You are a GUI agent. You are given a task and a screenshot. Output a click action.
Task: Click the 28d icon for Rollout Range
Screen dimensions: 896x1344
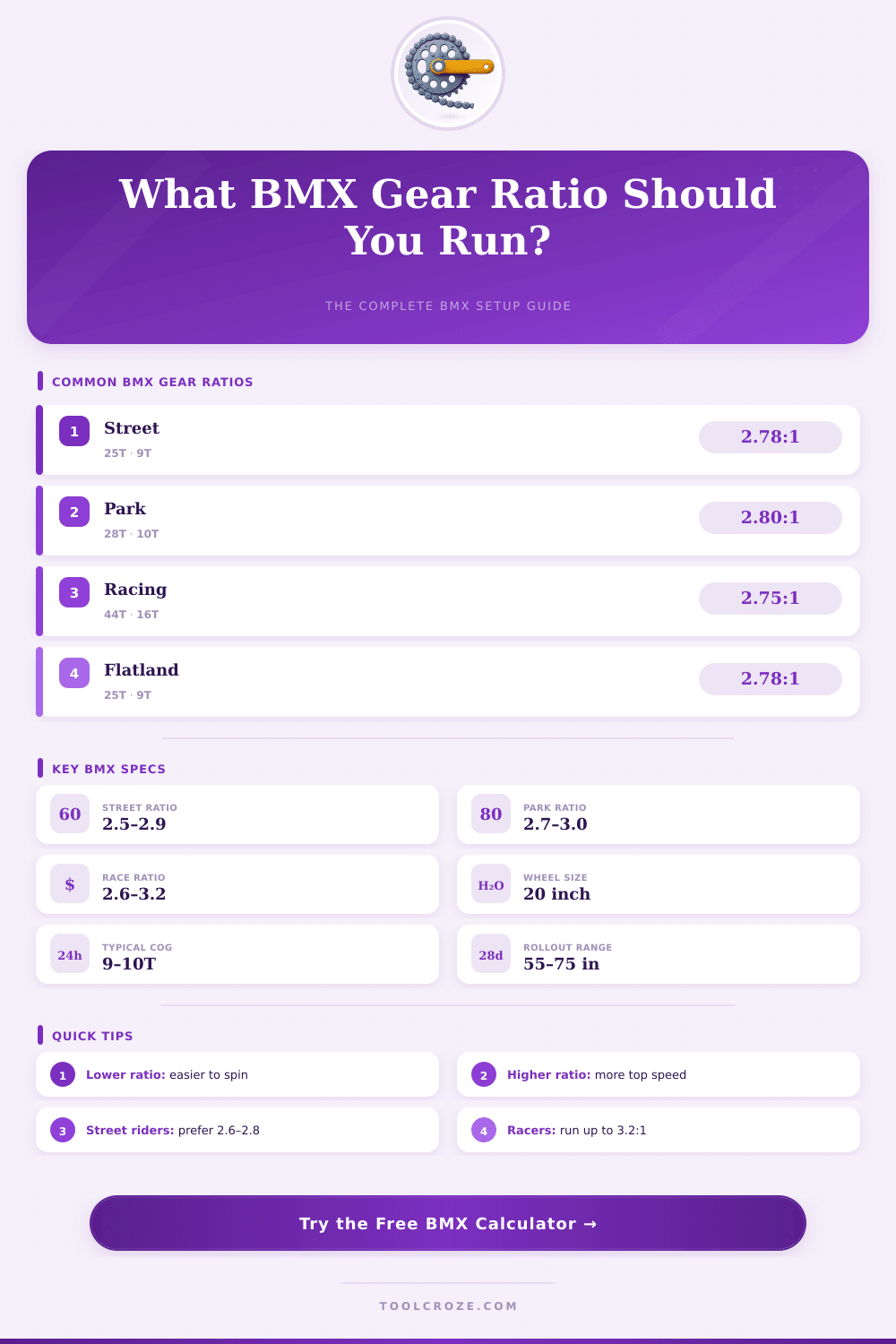pyautogui.click(x=491, y=954)
